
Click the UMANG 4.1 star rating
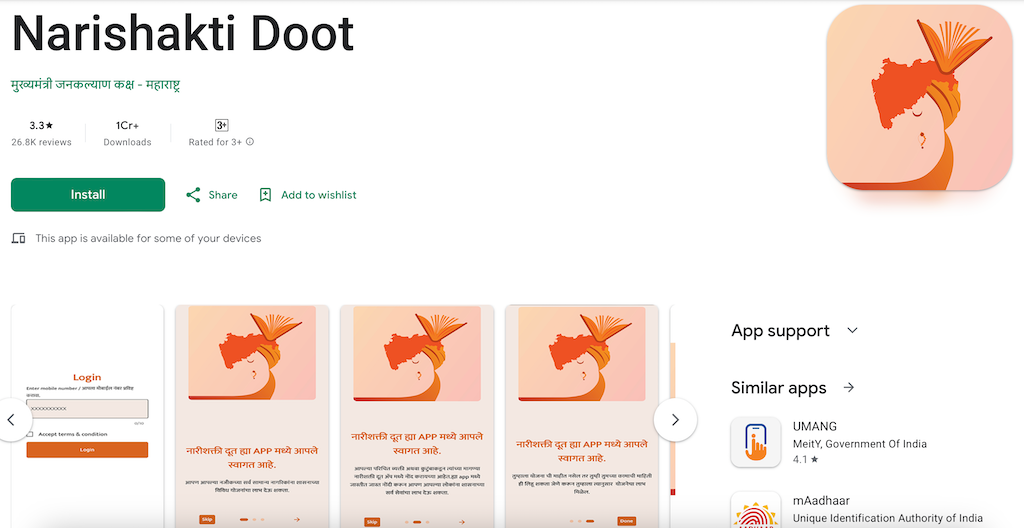click(x=805, y=459)
